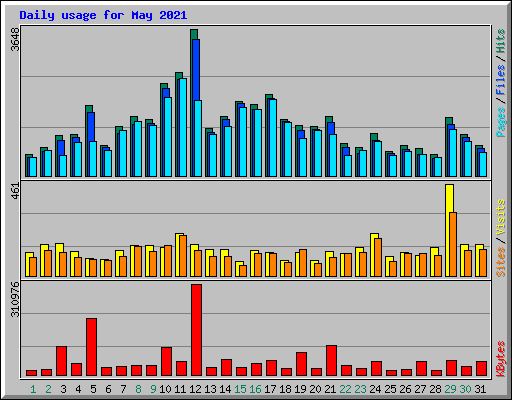
Task: Click the red KBytes bar for day 3
Action: coord(61,361)
